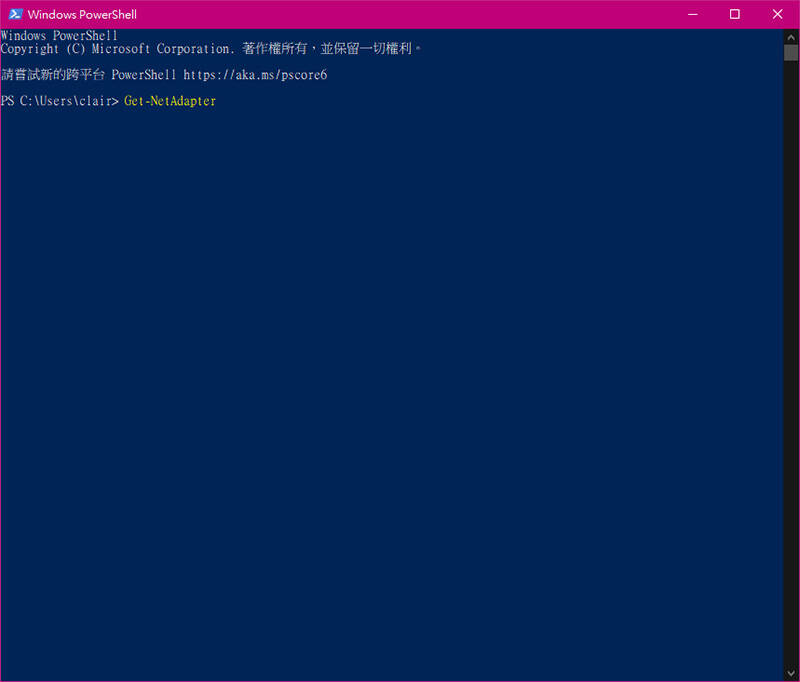Close the Windows PowerShell window

coord(778,14)
